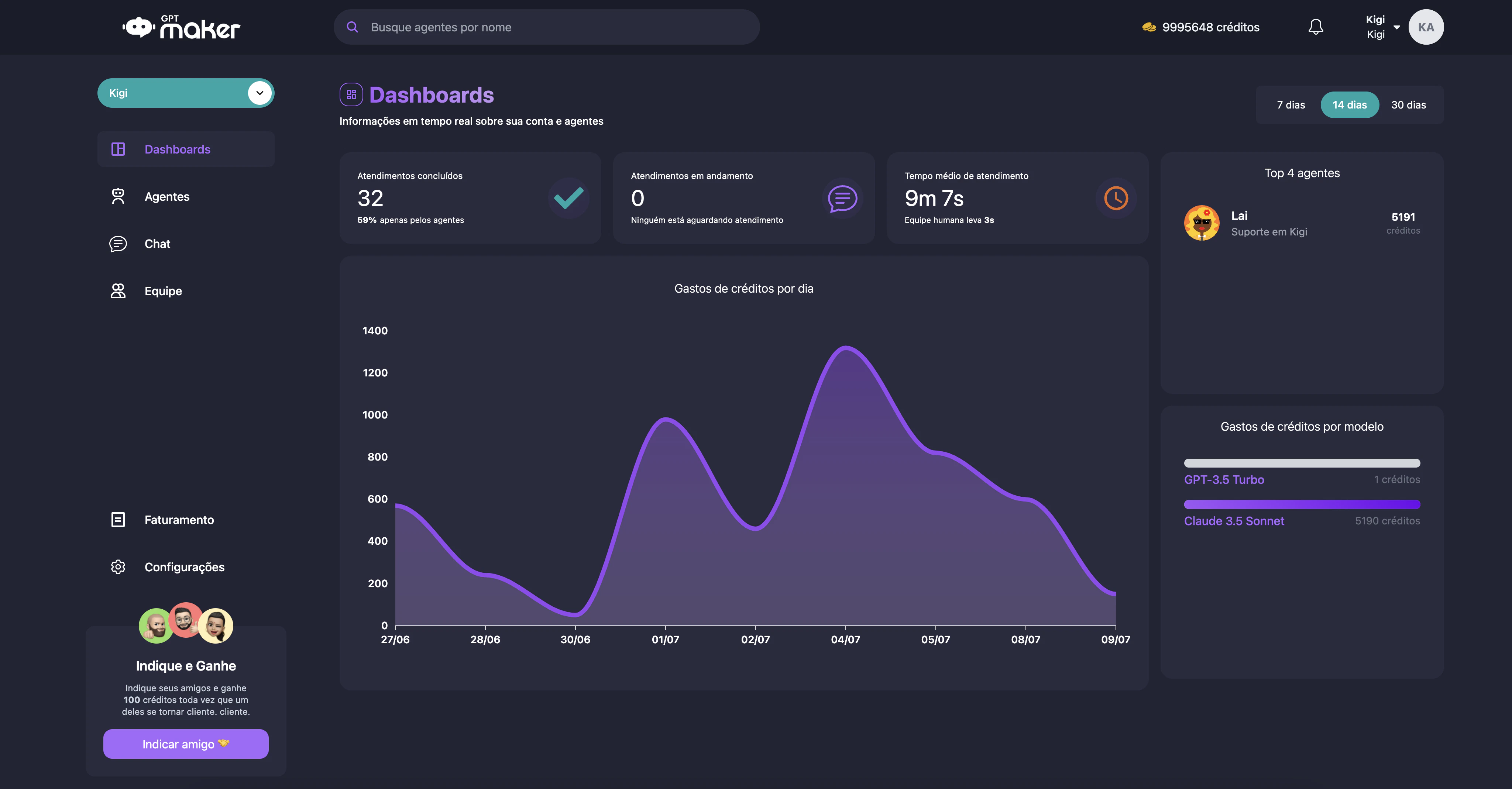Image resolution: width=1512 pixels, height=789 pixels.
Task: Open the Kigi user account dropdown arrow
Action: click(1397, 27)
